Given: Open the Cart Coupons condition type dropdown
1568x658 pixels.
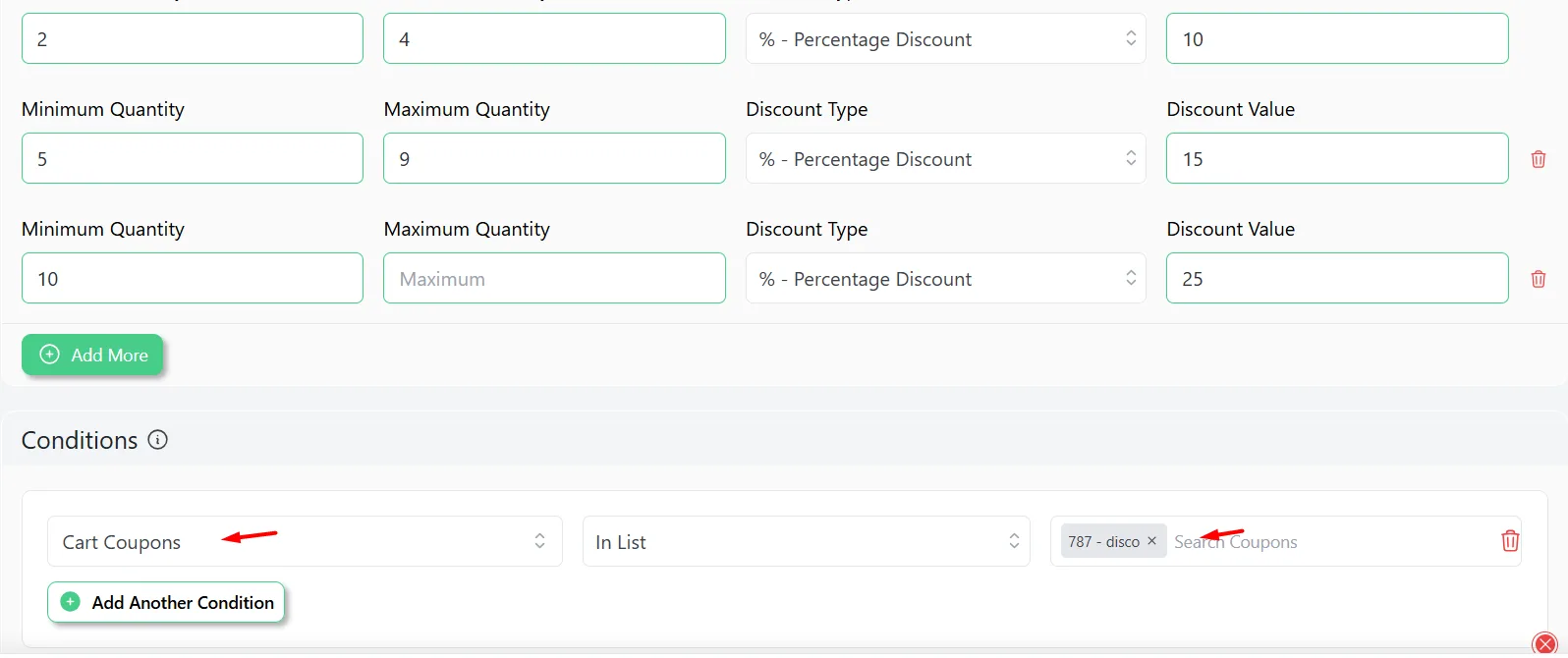Looking at the screenshot, I should tap(305, 542).
